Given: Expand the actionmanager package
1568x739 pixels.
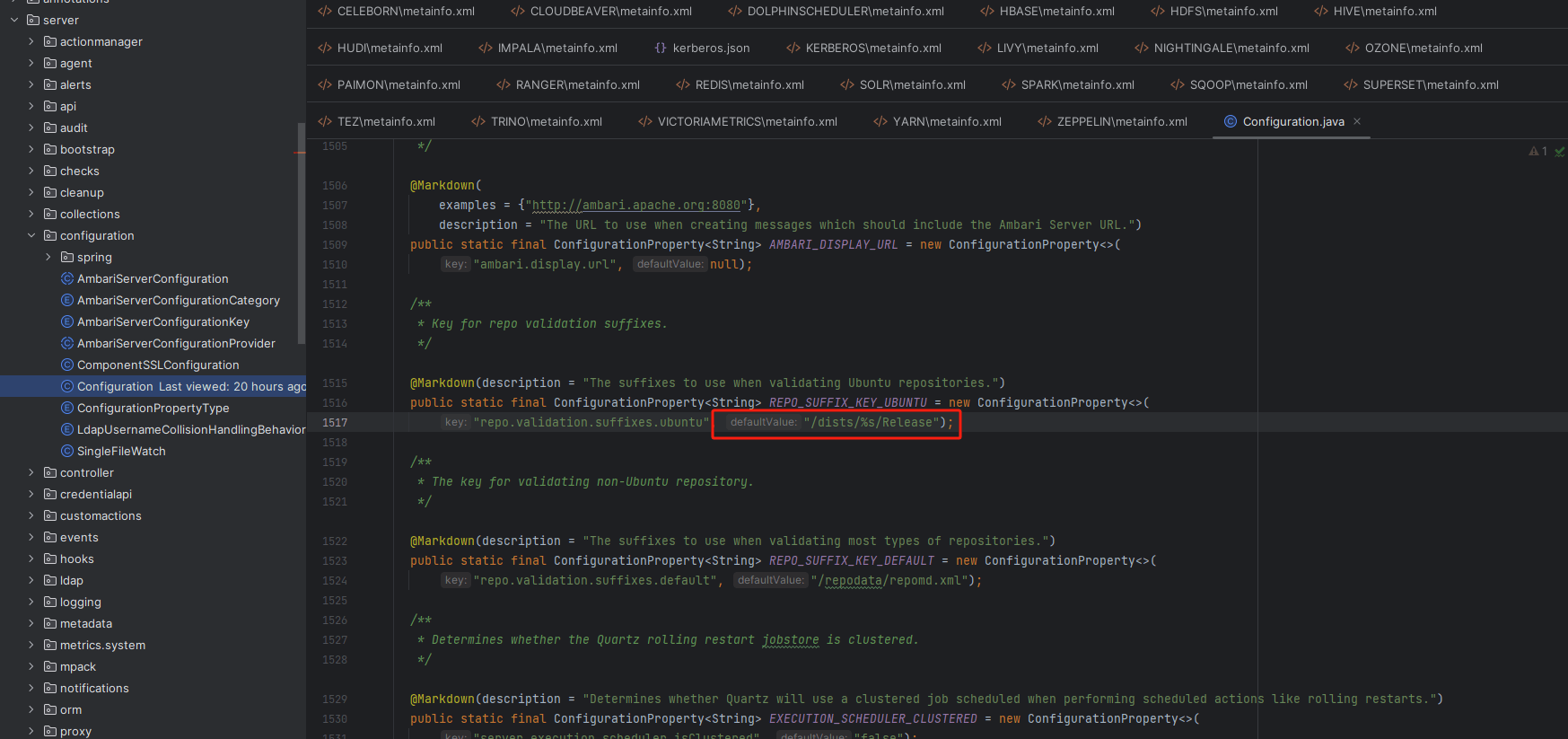Looking at the screenshot, I should [31, 41].
